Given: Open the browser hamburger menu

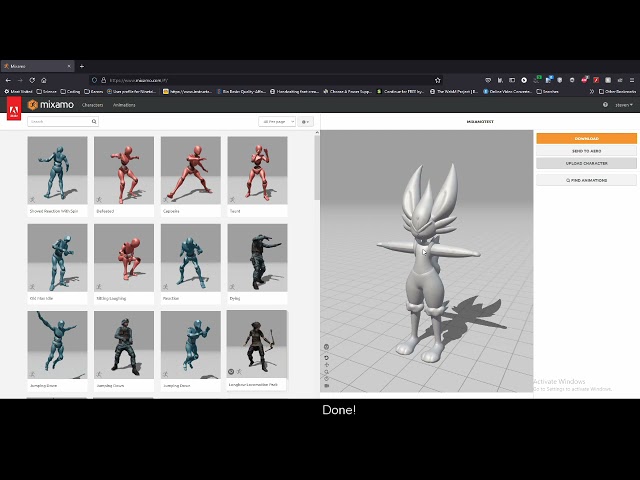Looking at the screenshot, I should pyautogui.click(x=632, y=80).
